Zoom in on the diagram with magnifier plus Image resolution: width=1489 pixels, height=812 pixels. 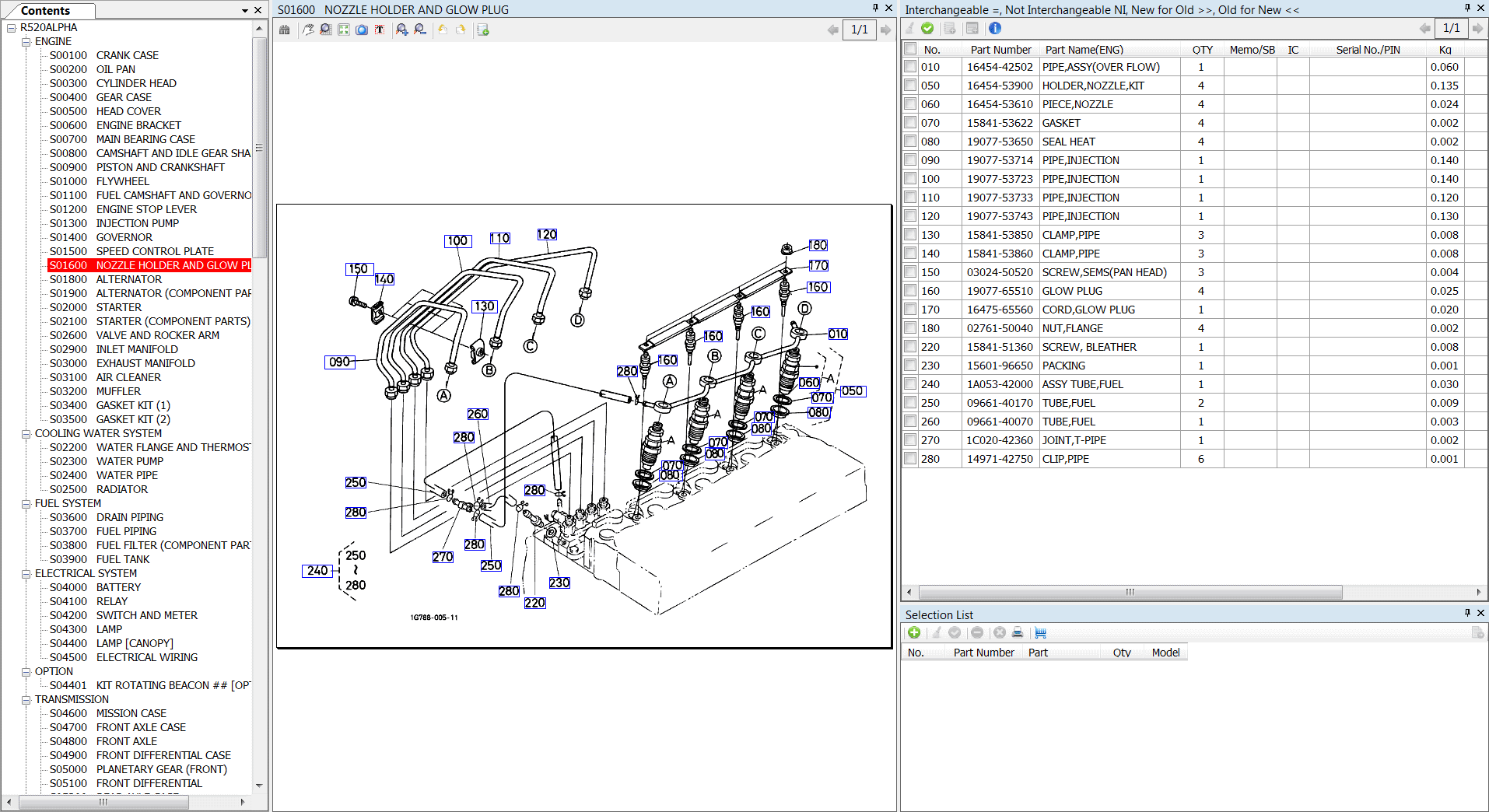[x=401, y=30]
